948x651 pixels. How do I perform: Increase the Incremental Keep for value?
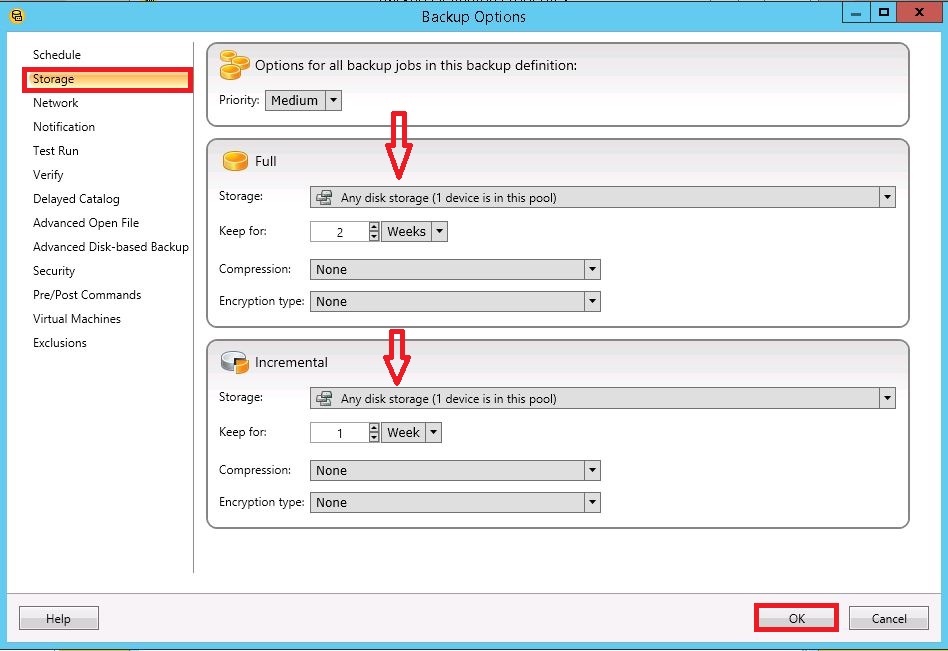(374, 427)
